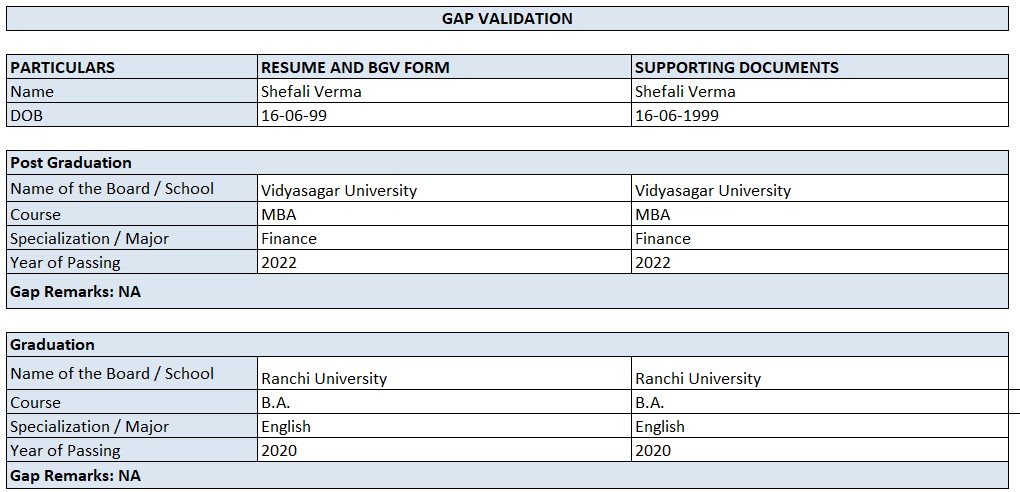Viewport: 1020px width, 492px height.
Task: Click English in the supporting documents column
Action: (x=660, y=426)
